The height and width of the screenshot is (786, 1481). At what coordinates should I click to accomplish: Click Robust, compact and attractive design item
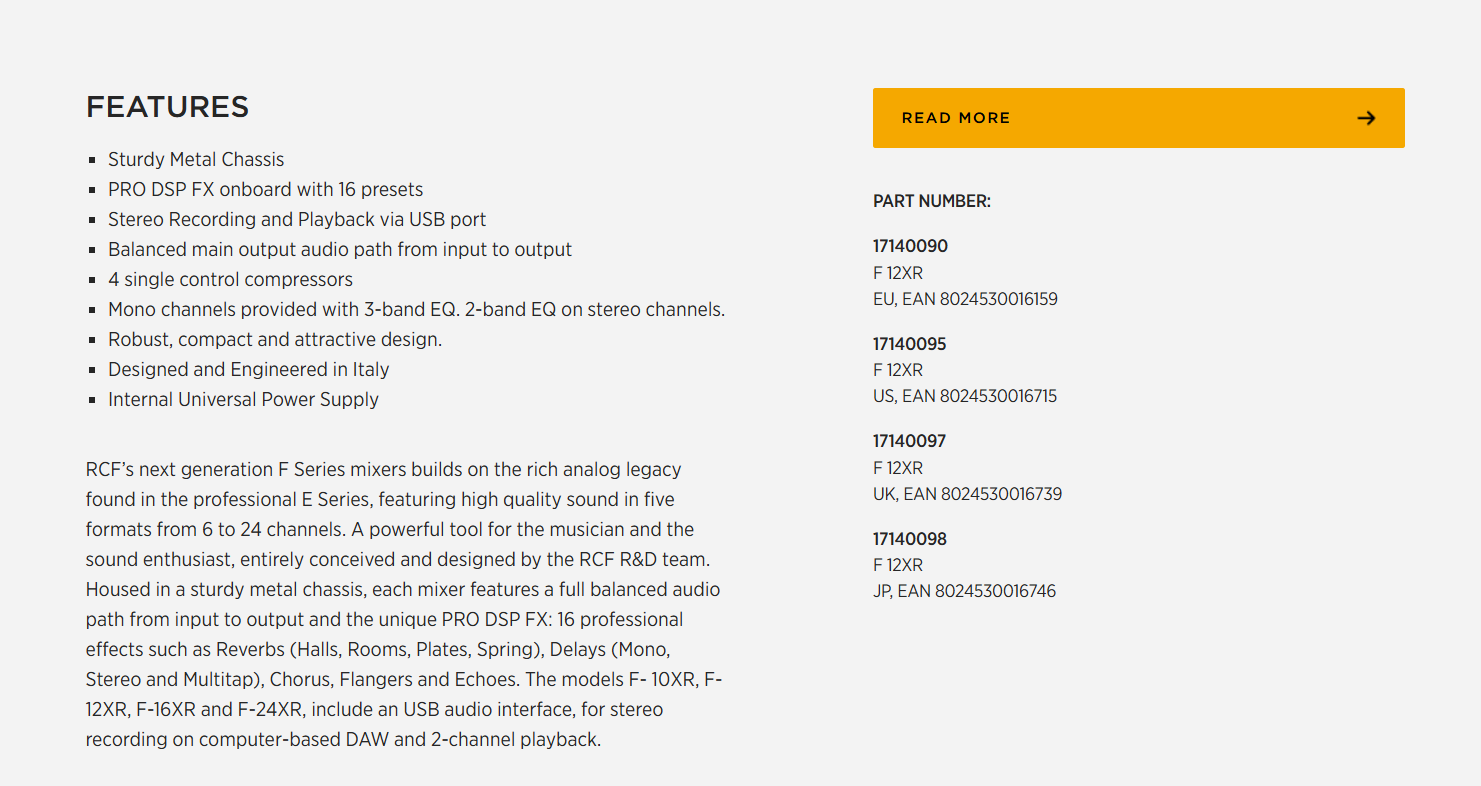pos(275,340)
